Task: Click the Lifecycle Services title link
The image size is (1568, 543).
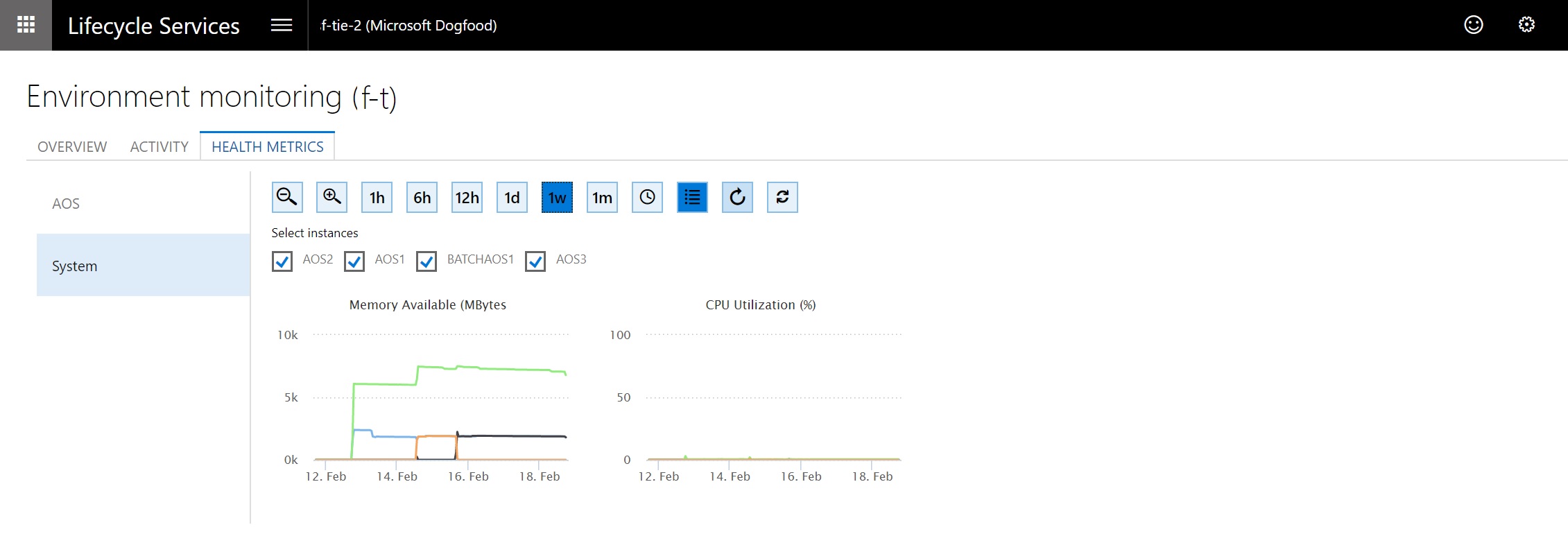Action: pos(153,26)
